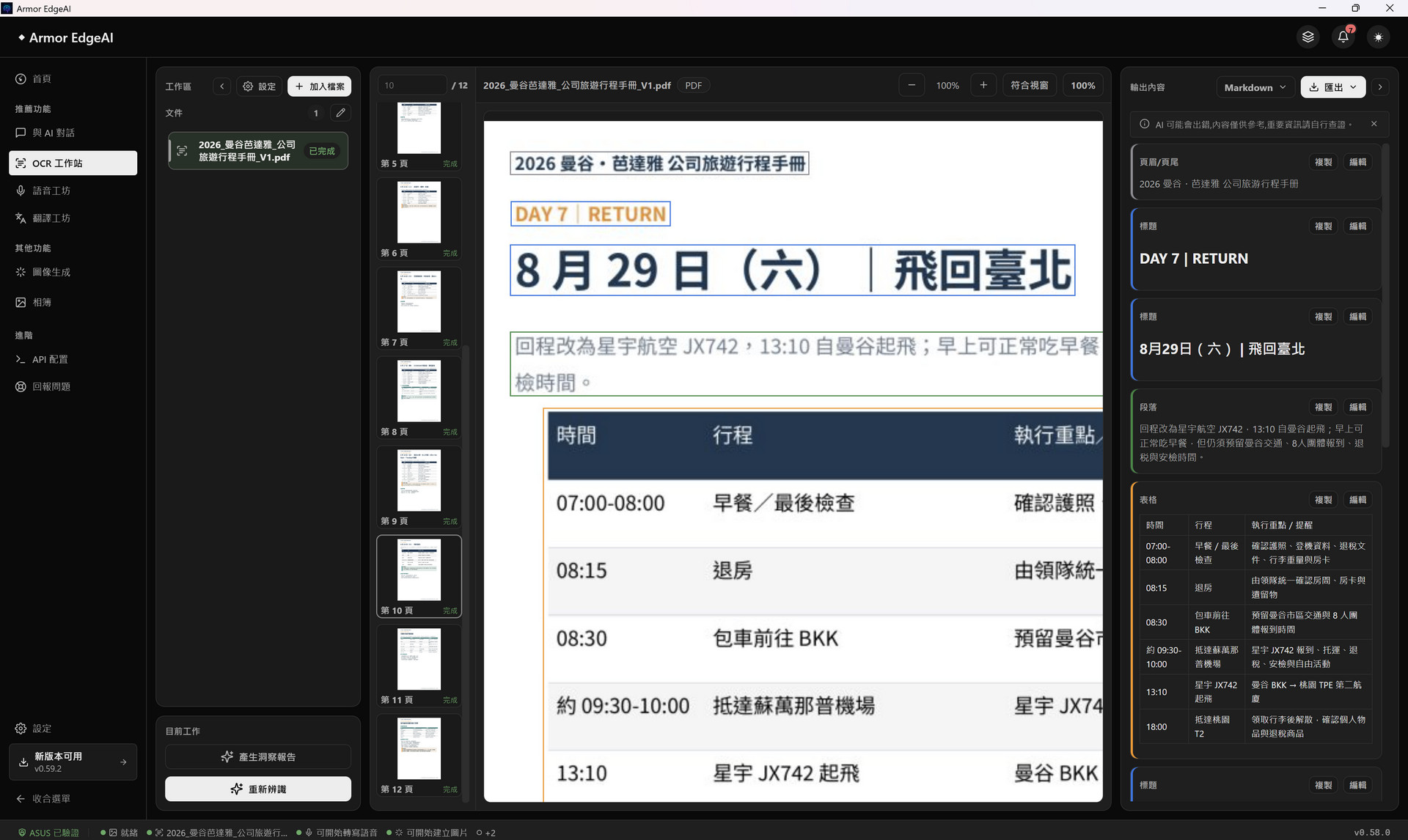Screen dimensions: 1408x840
Task: Open workspace 設定 button
Action: click(260, 86)
